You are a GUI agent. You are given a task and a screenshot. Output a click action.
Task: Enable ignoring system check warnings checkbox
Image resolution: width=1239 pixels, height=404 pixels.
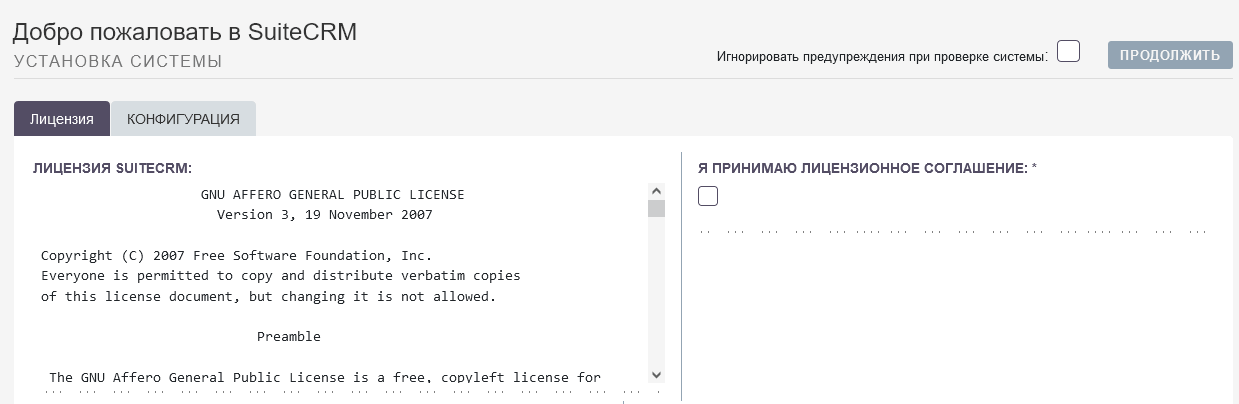click(1069, 51)
